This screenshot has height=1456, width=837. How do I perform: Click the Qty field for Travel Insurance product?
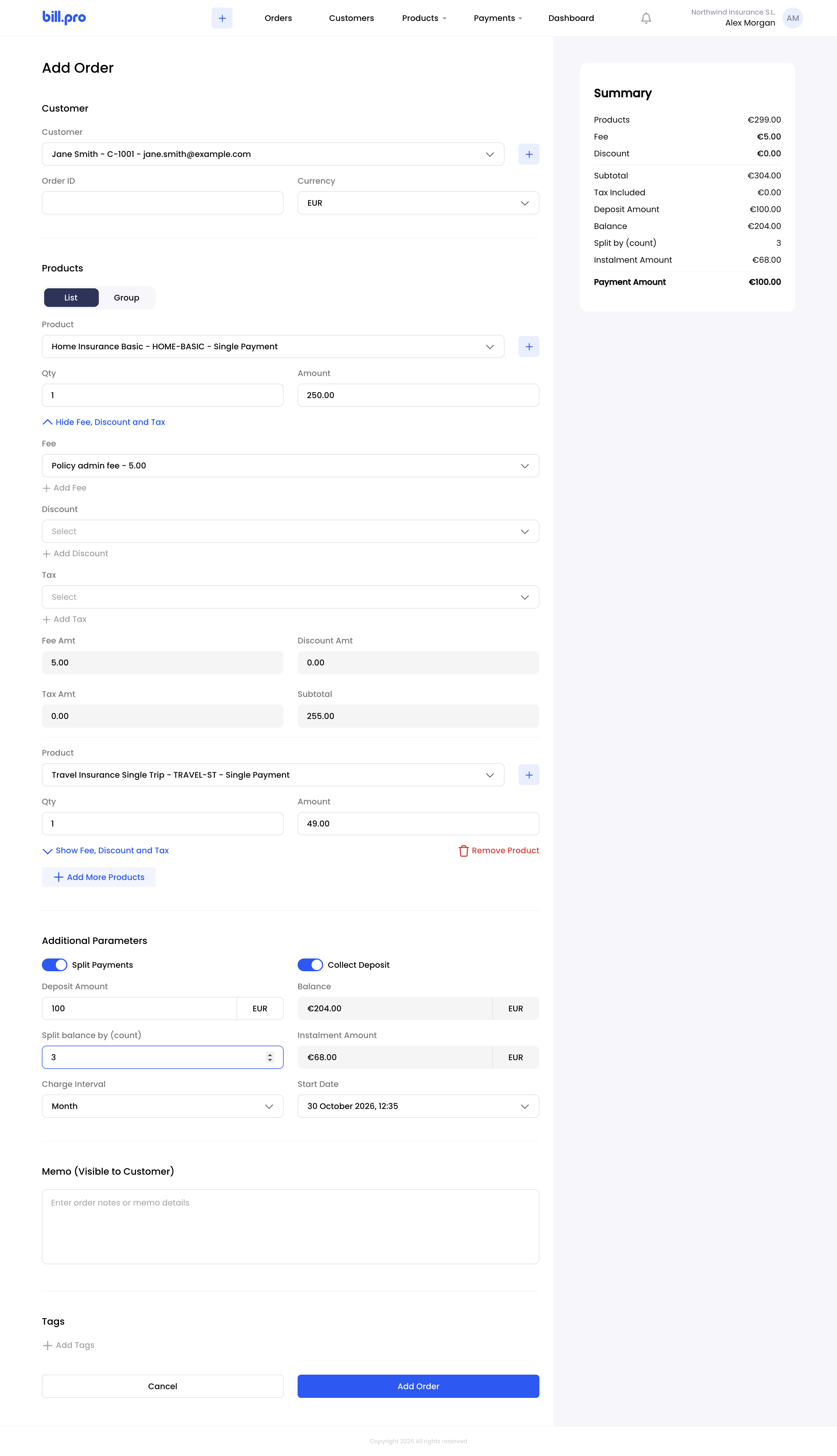pos(163,824)
